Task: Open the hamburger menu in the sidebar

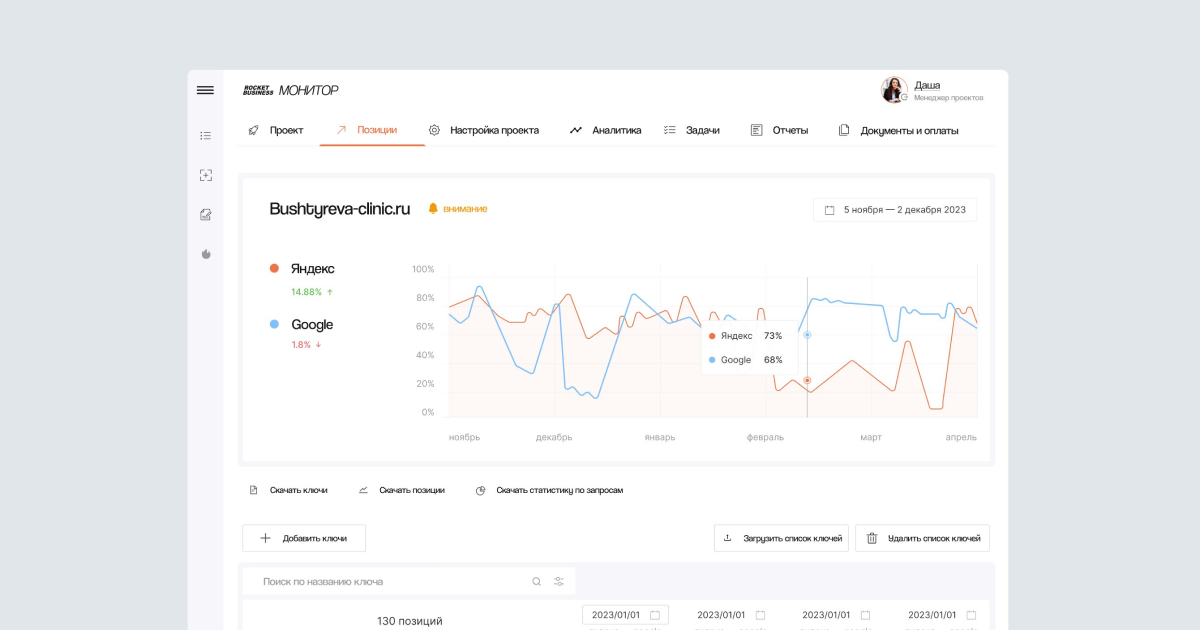Action: click(x=205, y=90)
